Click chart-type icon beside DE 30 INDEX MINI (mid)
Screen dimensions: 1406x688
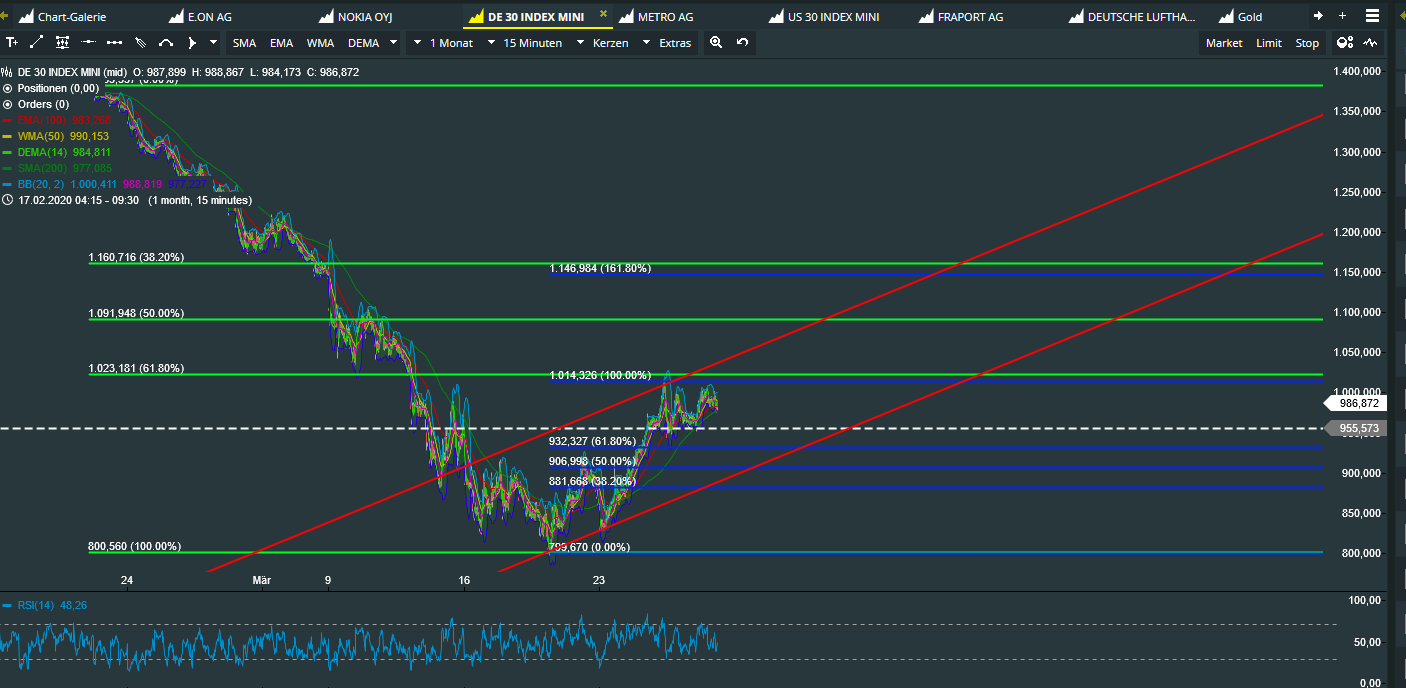point(7,72)
